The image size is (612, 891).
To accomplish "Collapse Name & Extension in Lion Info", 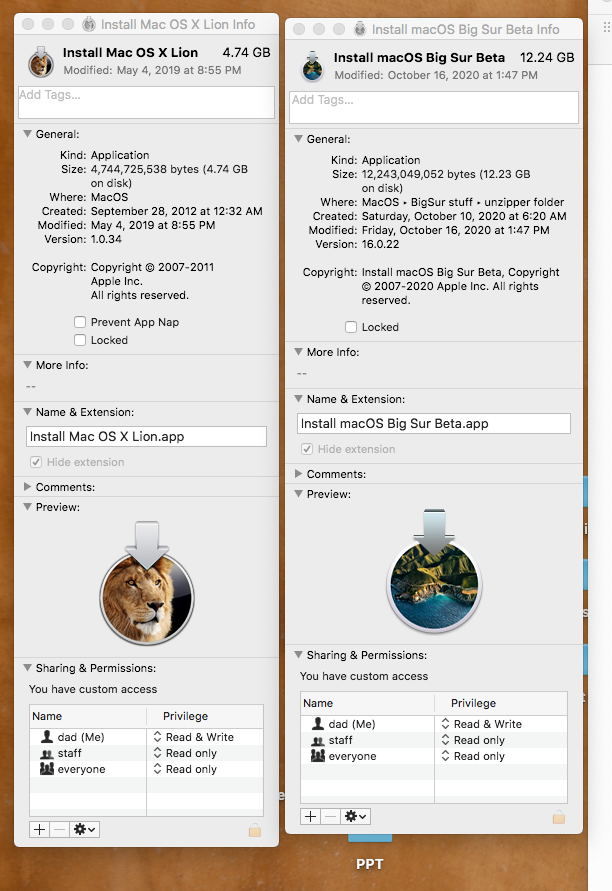I will 27,412.
